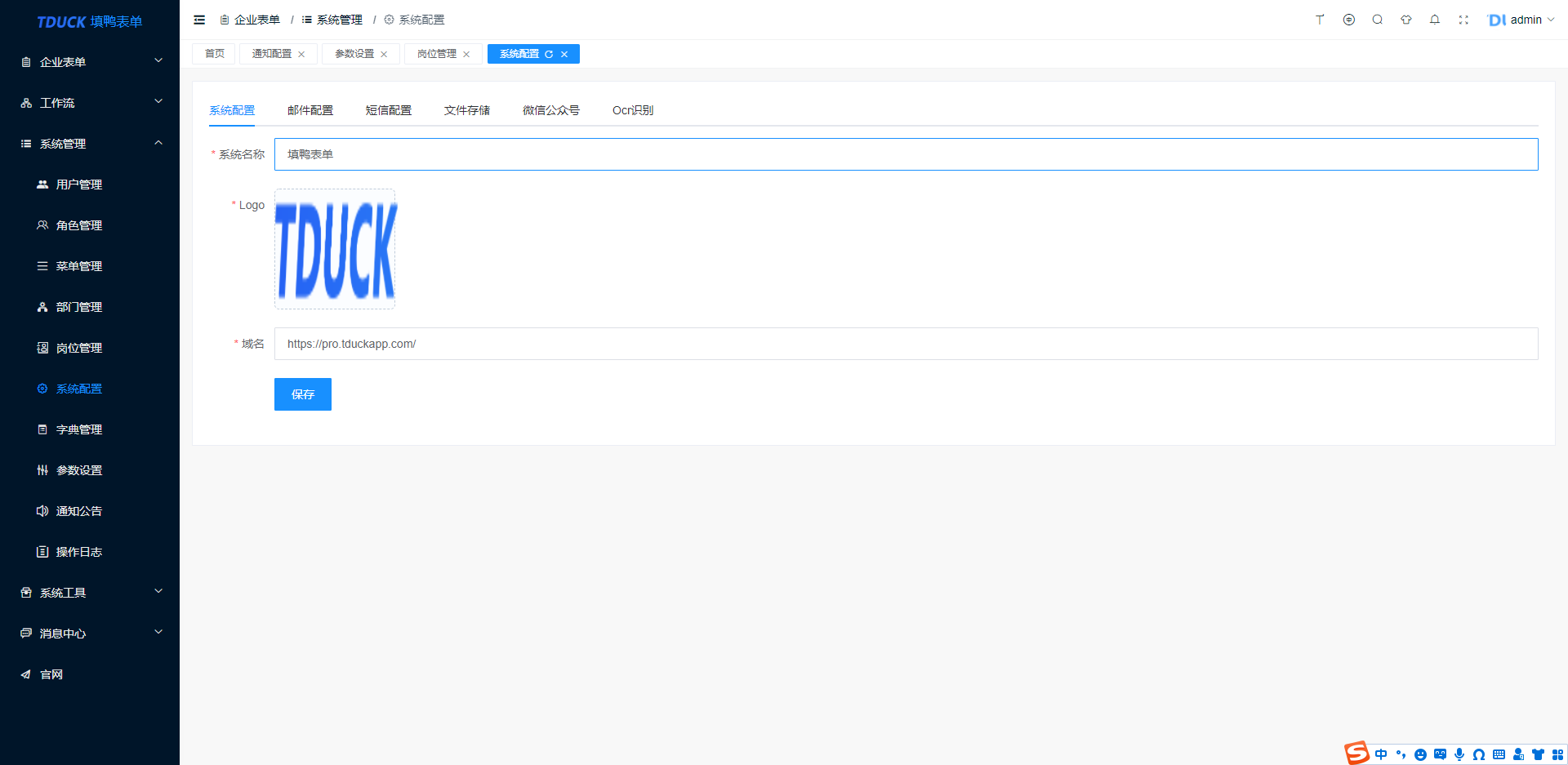The width and height of the screenshot is (1568, 765).
Task: Focus the 系统名称 input field
Action: pos(906,154)
